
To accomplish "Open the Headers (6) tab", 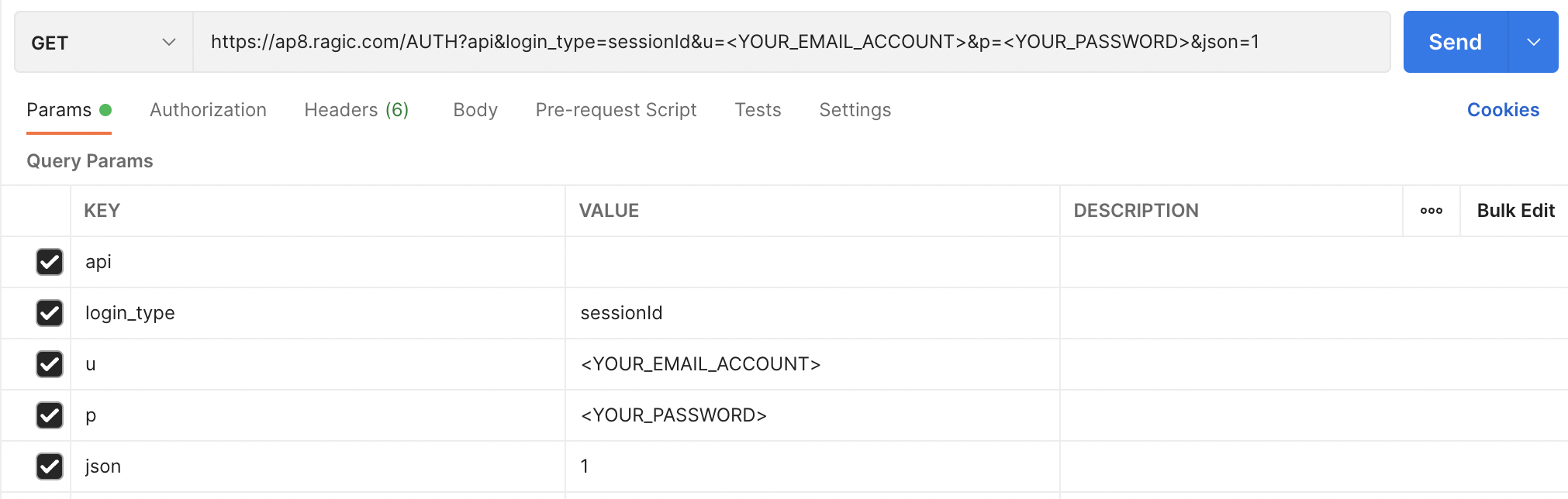I will 356,109.
